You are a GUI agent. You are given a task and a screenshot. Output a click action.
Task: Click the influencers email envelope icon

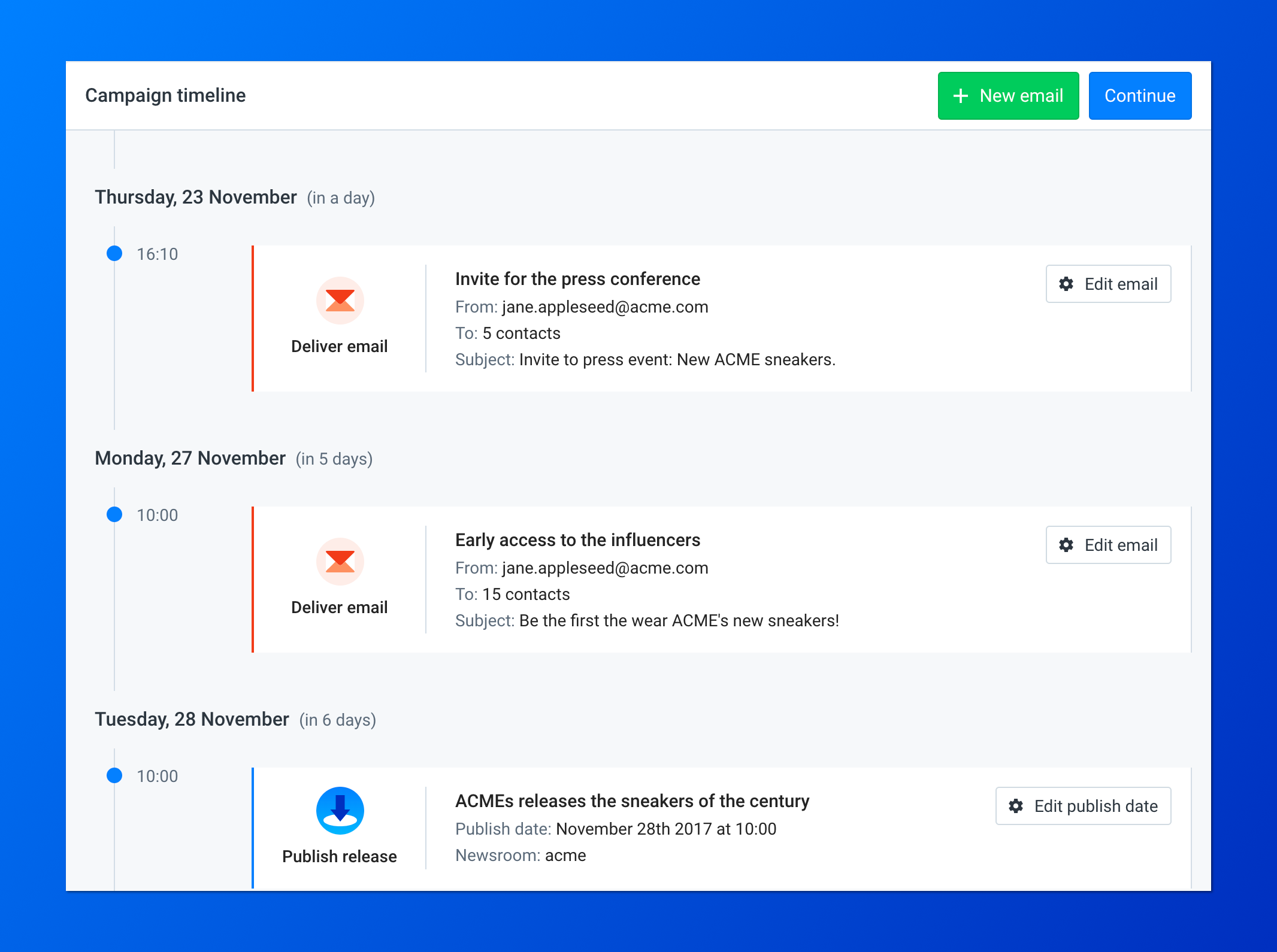coord(340,562)
